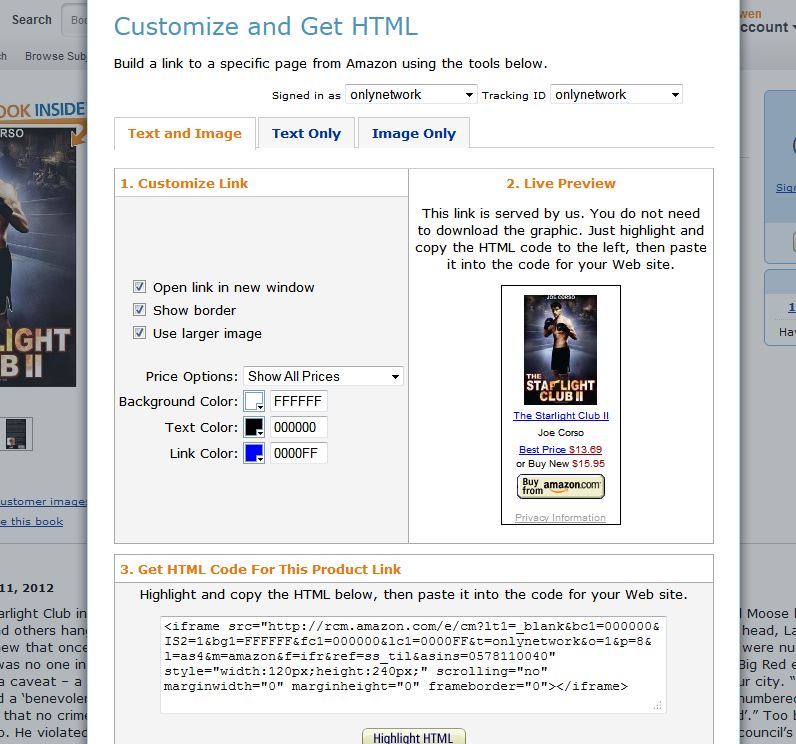This screenshot has height=744, width=796.
Task: Open account menu in background page header
Action: [768, 27]
